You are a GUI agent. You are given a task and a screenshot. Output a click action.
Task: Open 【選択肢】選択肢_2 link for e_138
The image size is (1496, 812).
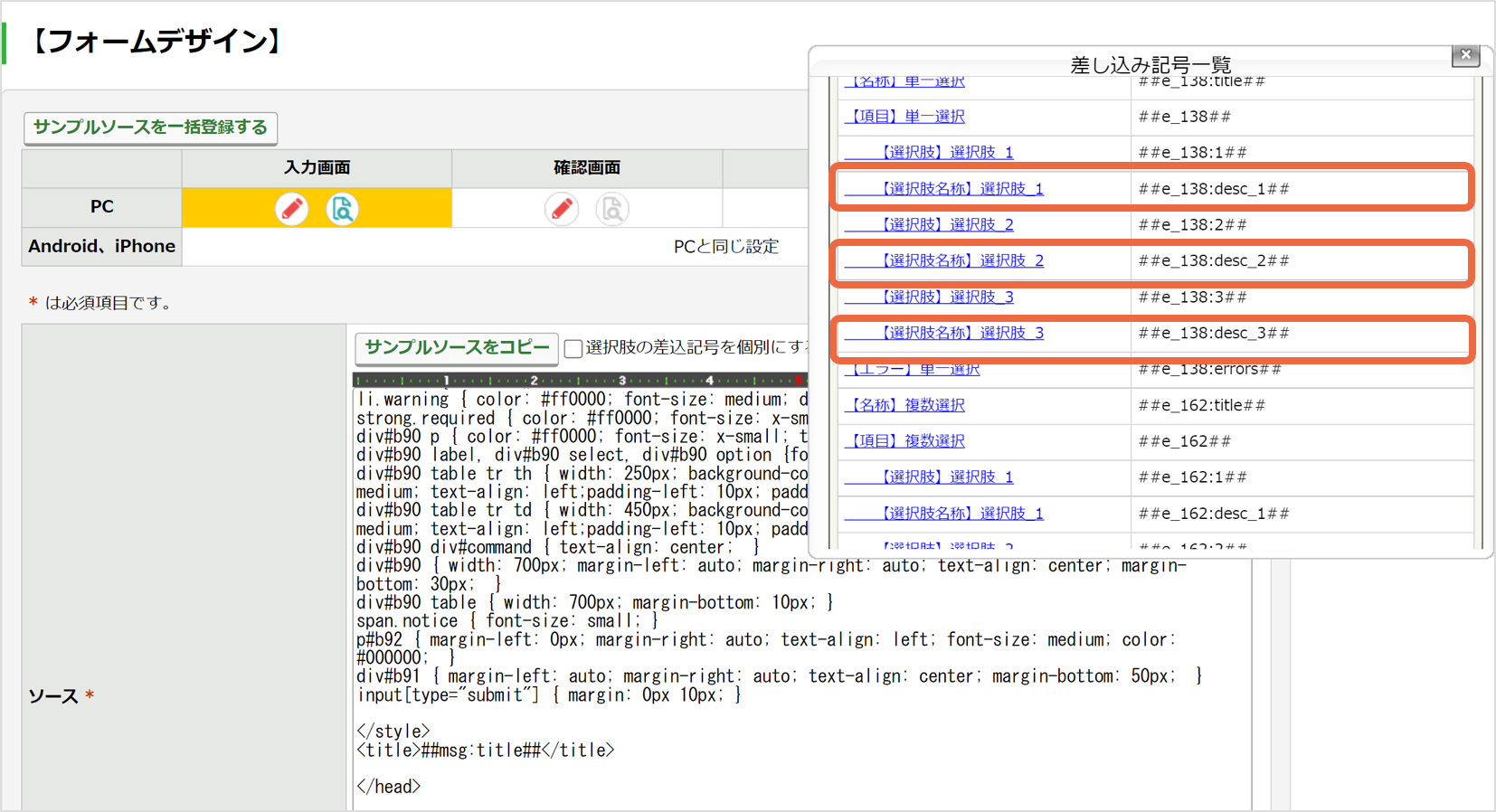[x=929, y=224]
